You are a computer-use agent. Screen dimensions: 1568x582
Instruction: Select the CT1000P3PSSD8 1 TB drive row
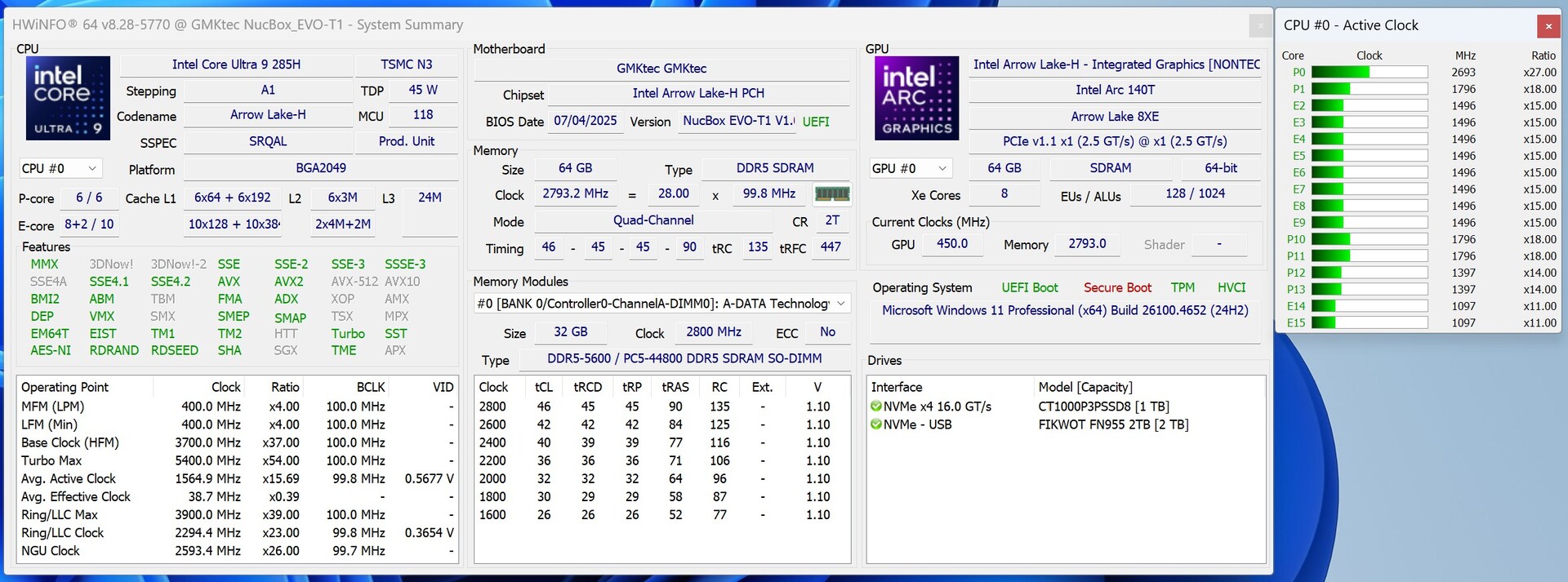coord(1066,407)
